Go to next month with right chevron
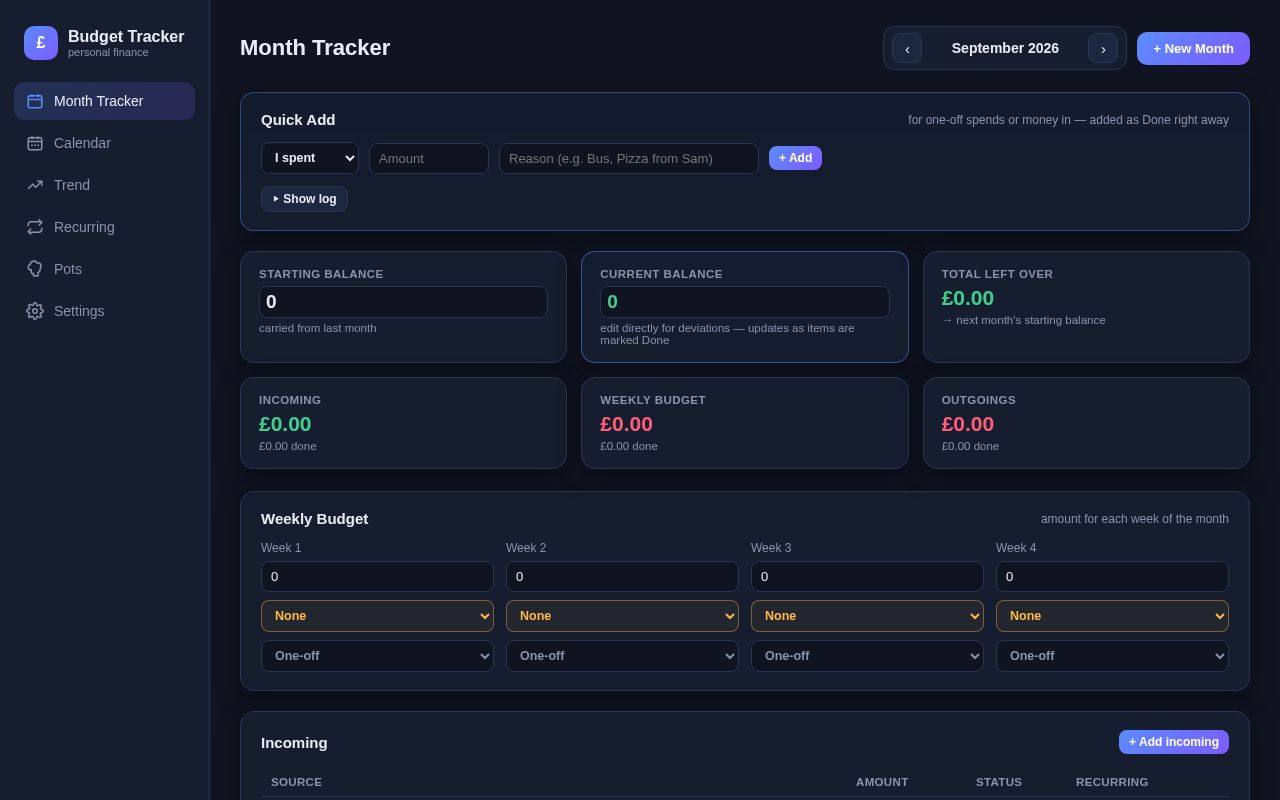Screen dimensions: 1280x800 1103,48
